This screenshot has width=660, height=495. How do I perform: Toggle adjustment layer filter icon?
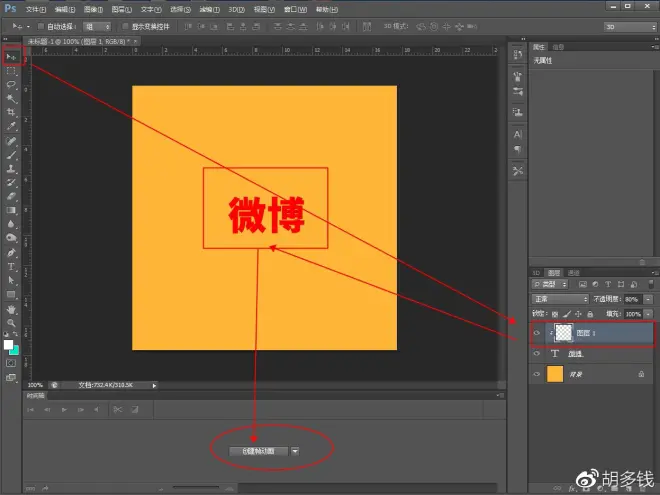coord(595,285)
